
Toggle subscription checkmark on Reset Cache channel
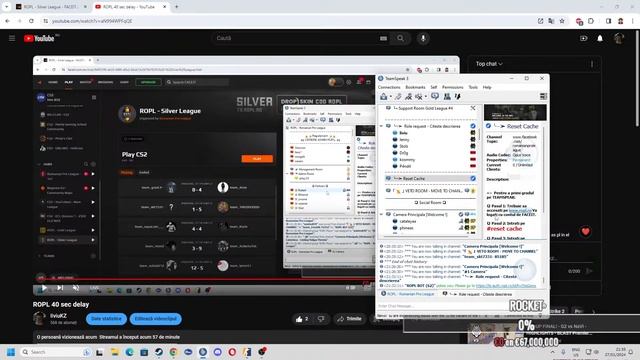pos(473,178)
